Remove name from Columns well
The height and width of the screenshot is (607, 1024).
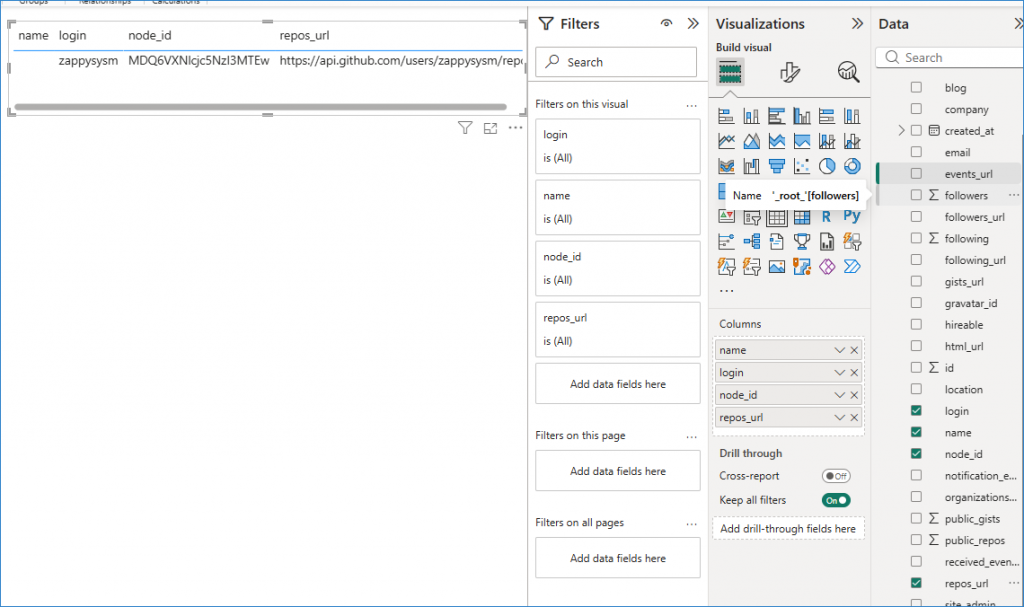854,350
